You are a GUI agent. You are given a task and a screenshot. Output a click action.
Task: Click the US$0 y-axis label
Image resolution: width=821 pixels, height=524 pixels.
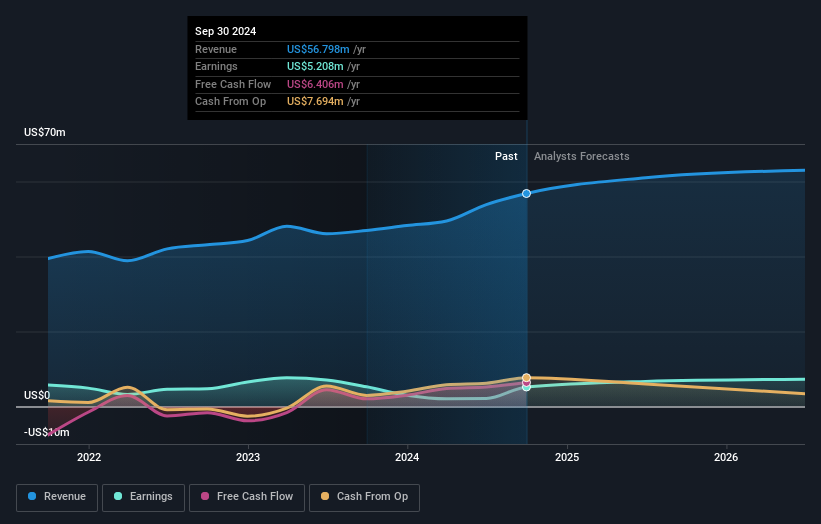pos(37,395)
